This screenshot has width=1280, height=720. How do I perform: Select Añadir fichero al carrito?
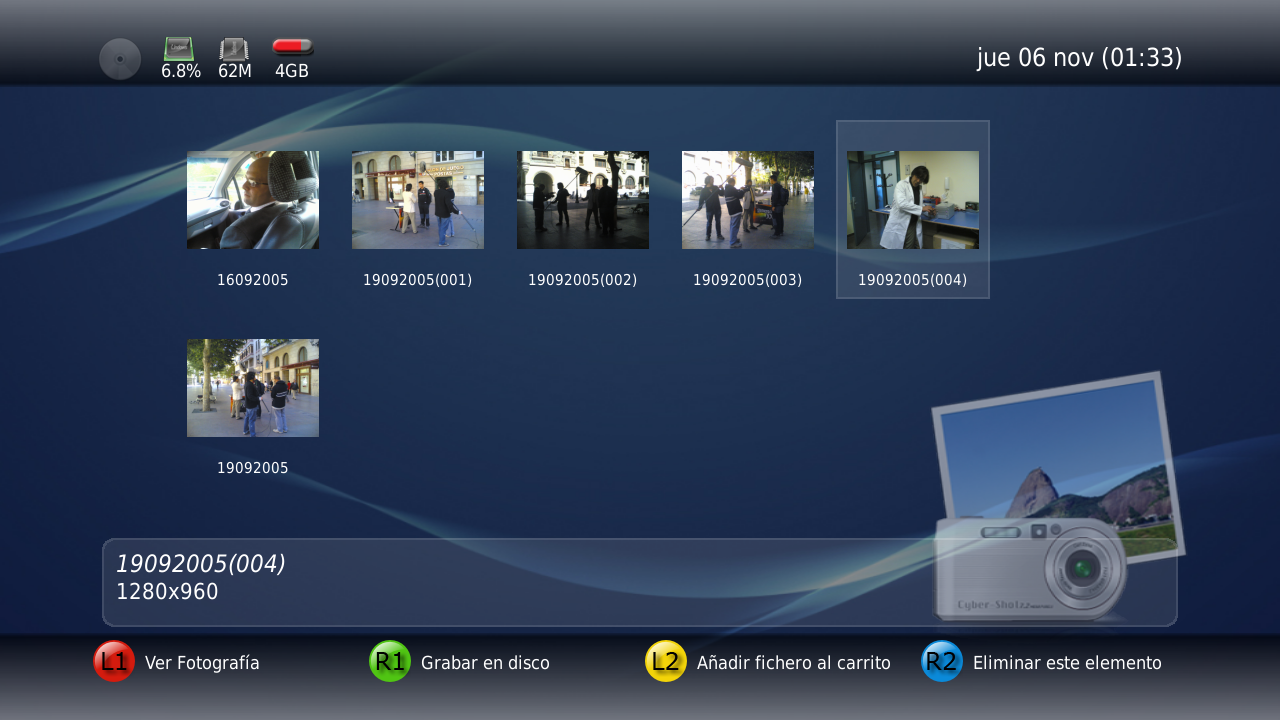point(793,663)
